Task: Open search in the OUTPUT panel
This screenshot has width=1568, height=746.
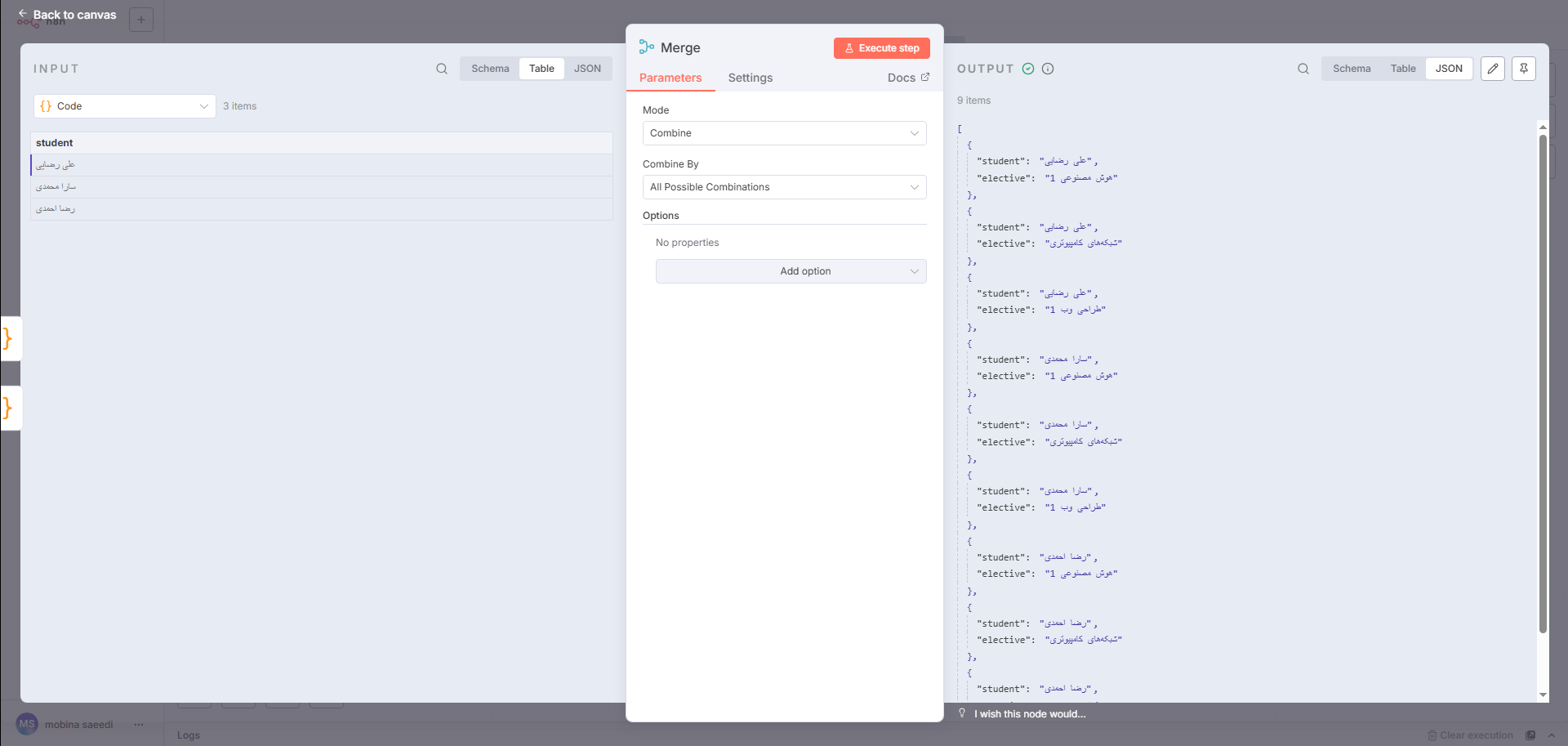Action: (1304, 69)
